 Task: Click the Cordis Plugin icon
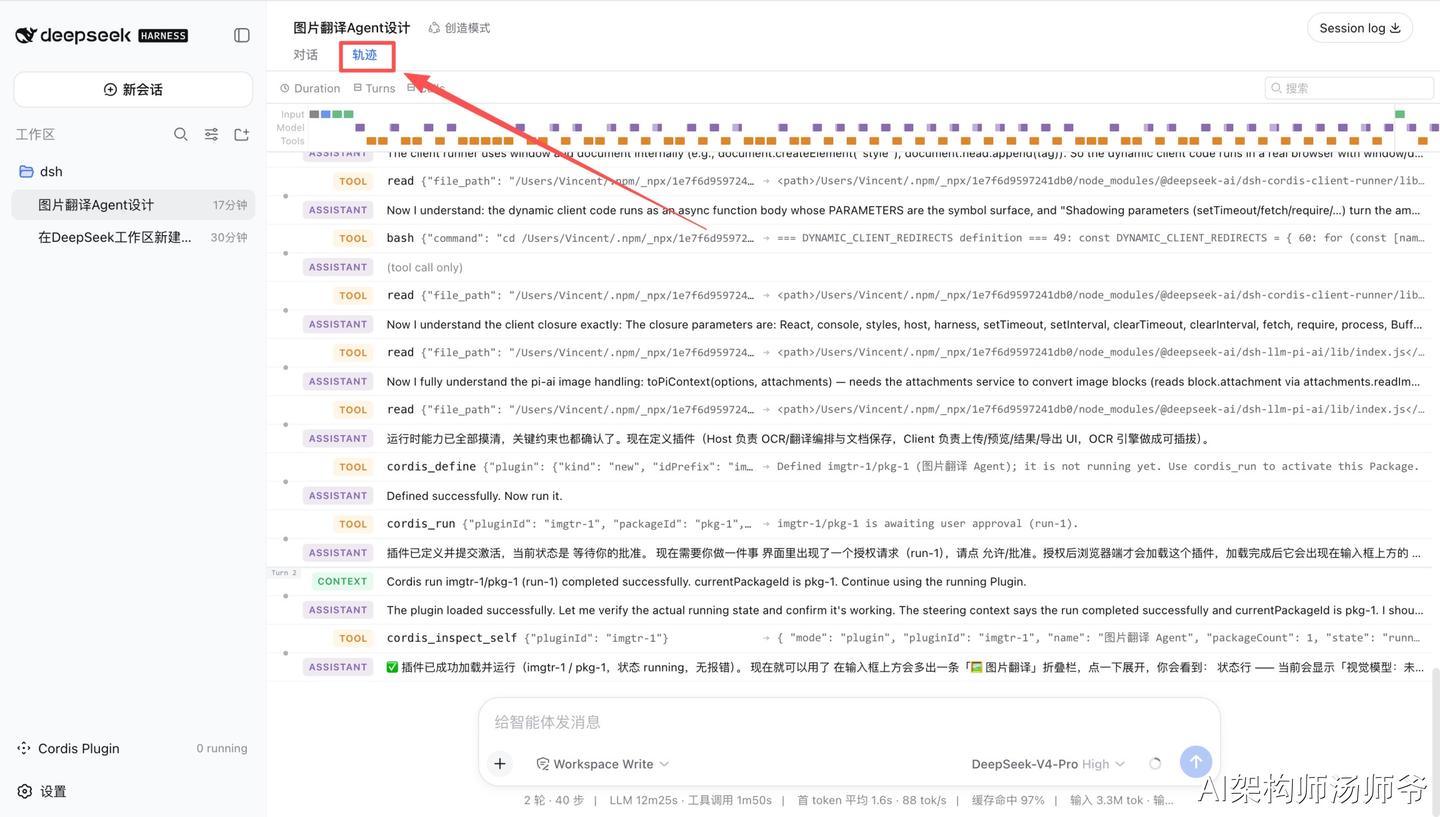point(24,748)
